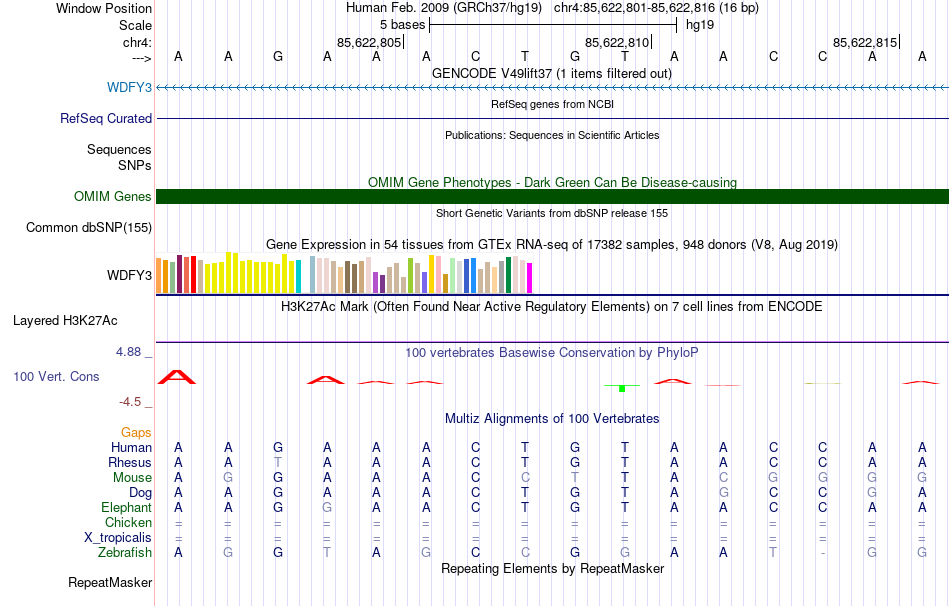Open the Layered H3K27Ac track label
The image size is (950, 606).
[65, 321]
